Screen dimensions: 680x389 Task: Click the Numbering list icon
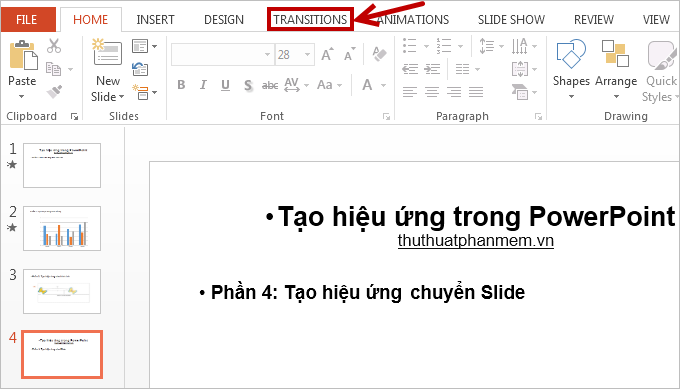[x=444, y=46]
